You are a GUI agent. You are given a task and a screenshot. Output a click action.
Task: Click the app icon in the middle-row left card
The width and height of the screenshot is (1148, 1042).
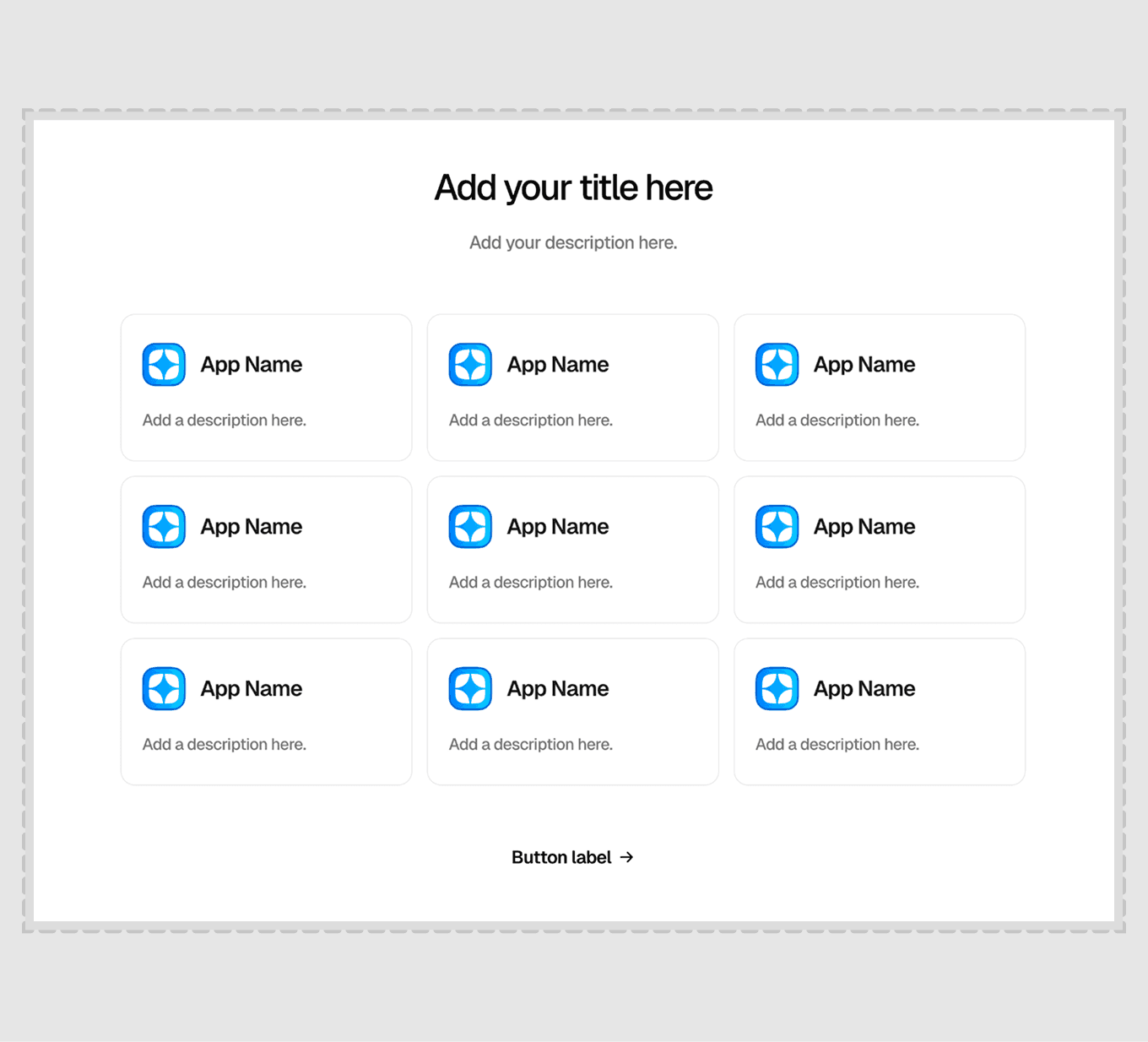click(164, 527)
